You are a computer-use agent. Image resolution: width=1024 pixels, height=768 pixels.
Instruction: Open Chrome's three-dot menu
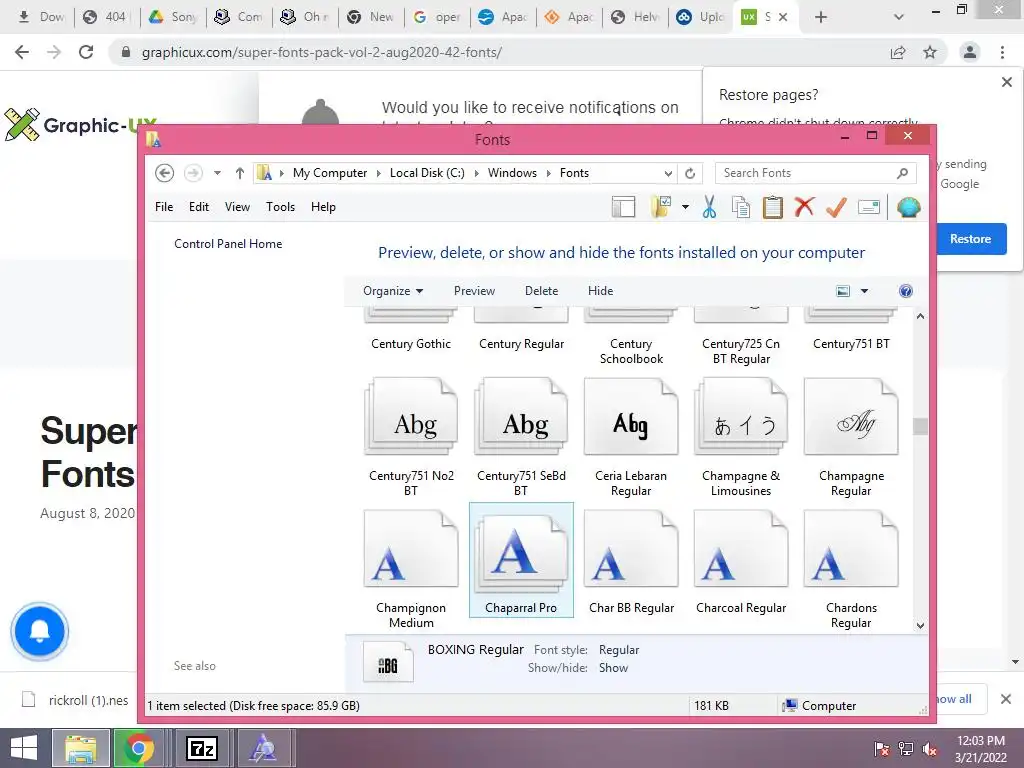tap(1002, 52)
